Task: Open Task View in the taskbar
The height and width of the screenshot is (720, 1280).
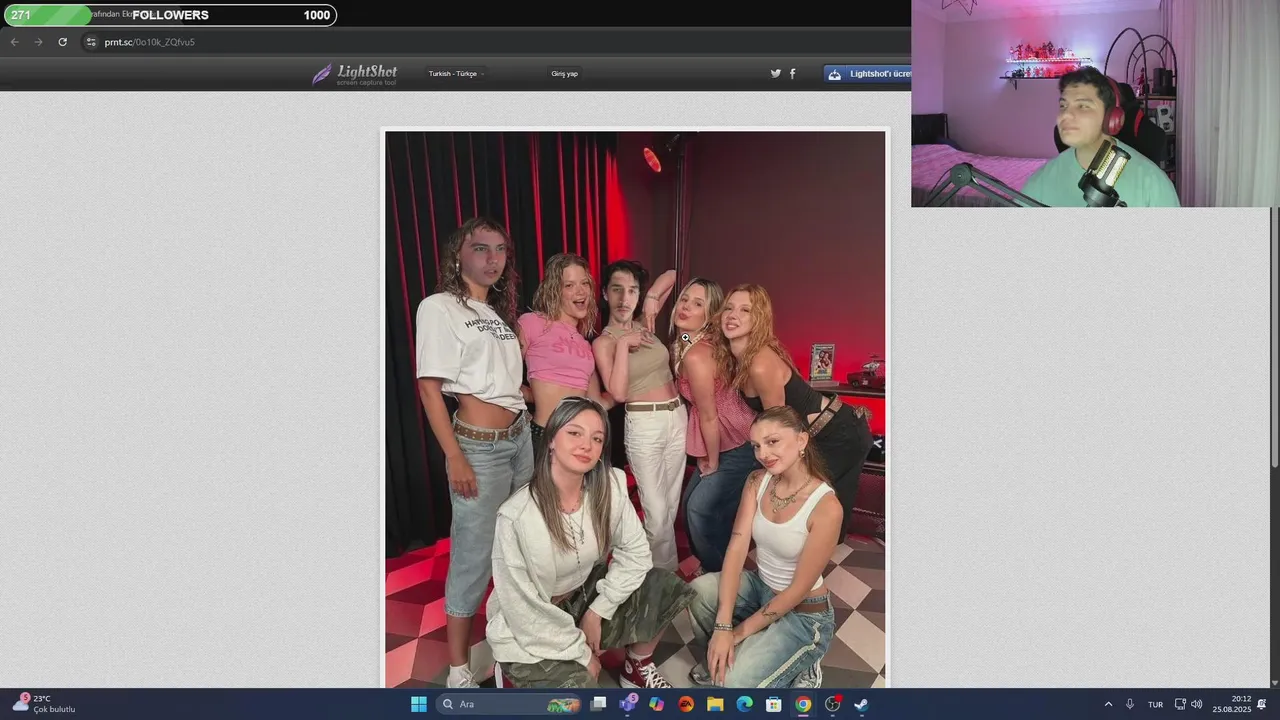Action: [598, 704]
